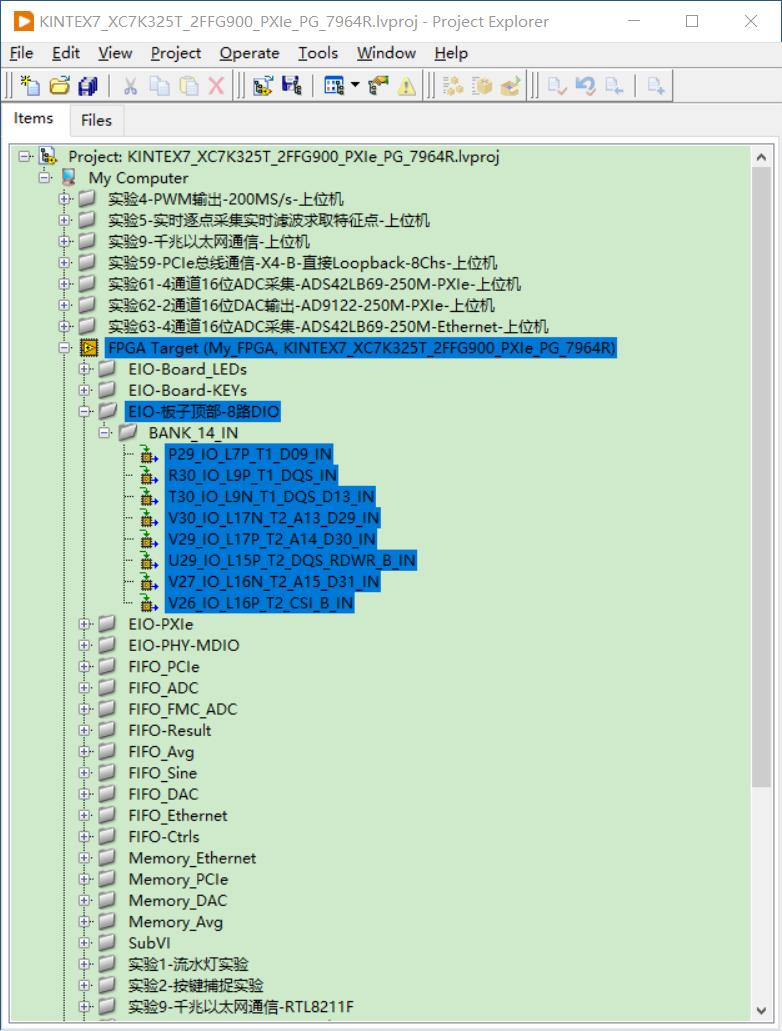Screen dimensions: 782x1031
Task: Click the Add to project toolbar icon
Action: click(x=262, y=85)
